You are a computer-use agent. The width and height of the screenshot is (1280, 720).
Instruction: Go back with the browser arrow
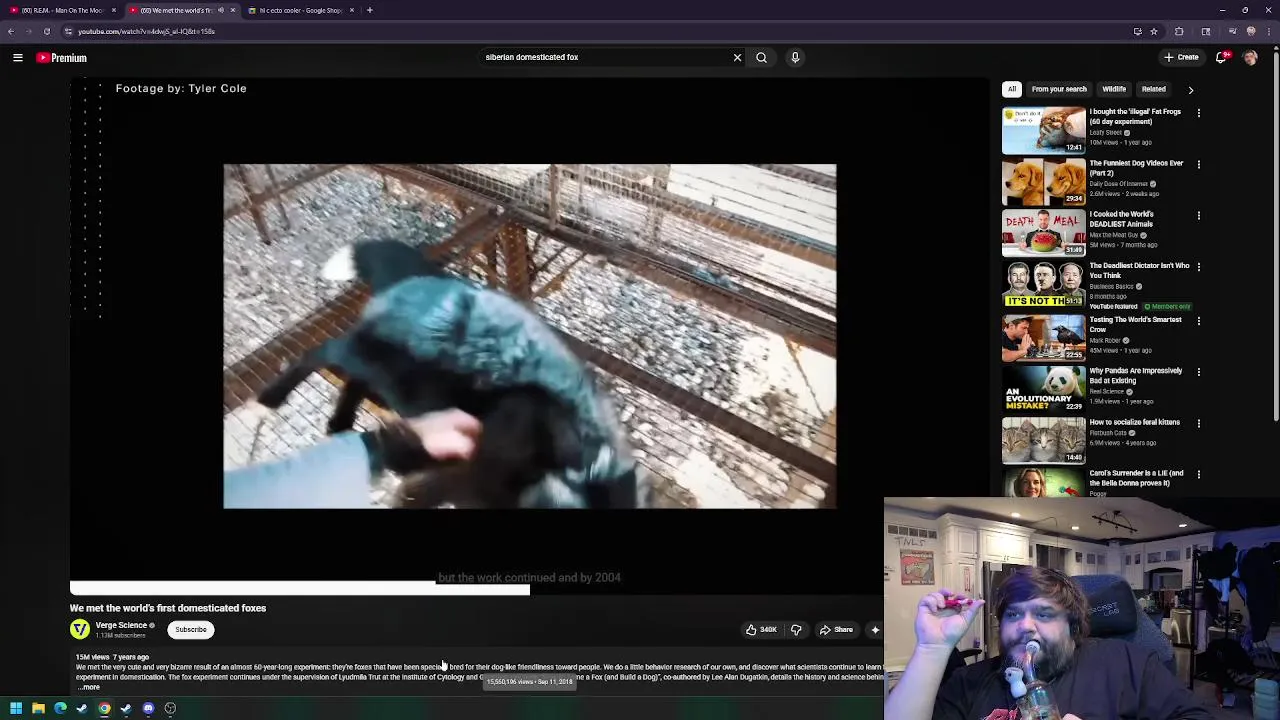pyautogui.click(x=10, y=31)
